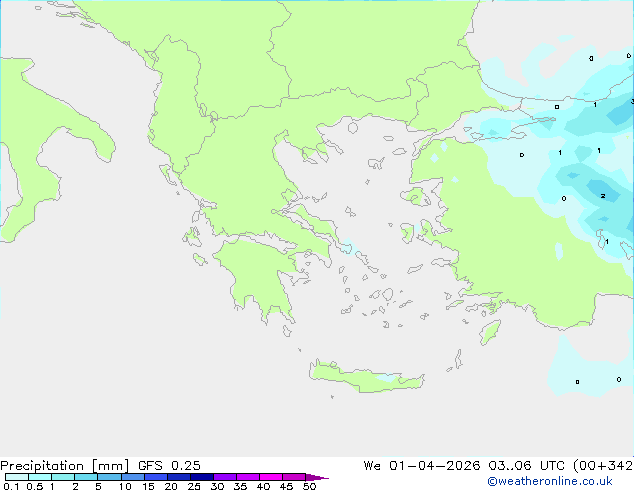Choose the 40–45 mm magenta swatch
This screenshot has height=490, width=634.
pos(271,477)
